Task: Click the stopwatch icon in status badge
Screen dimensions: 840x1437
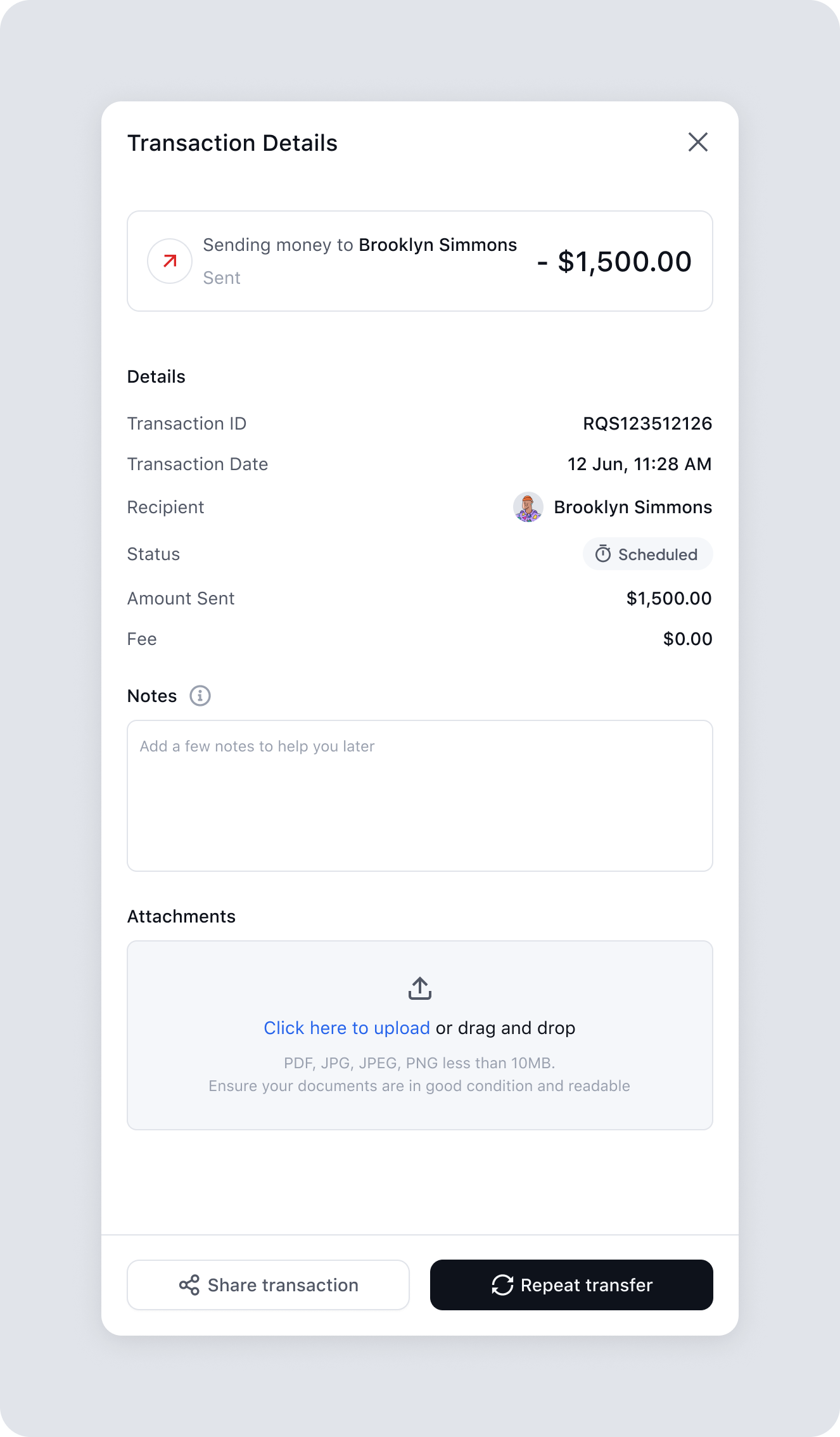Action: pos(603,554)
